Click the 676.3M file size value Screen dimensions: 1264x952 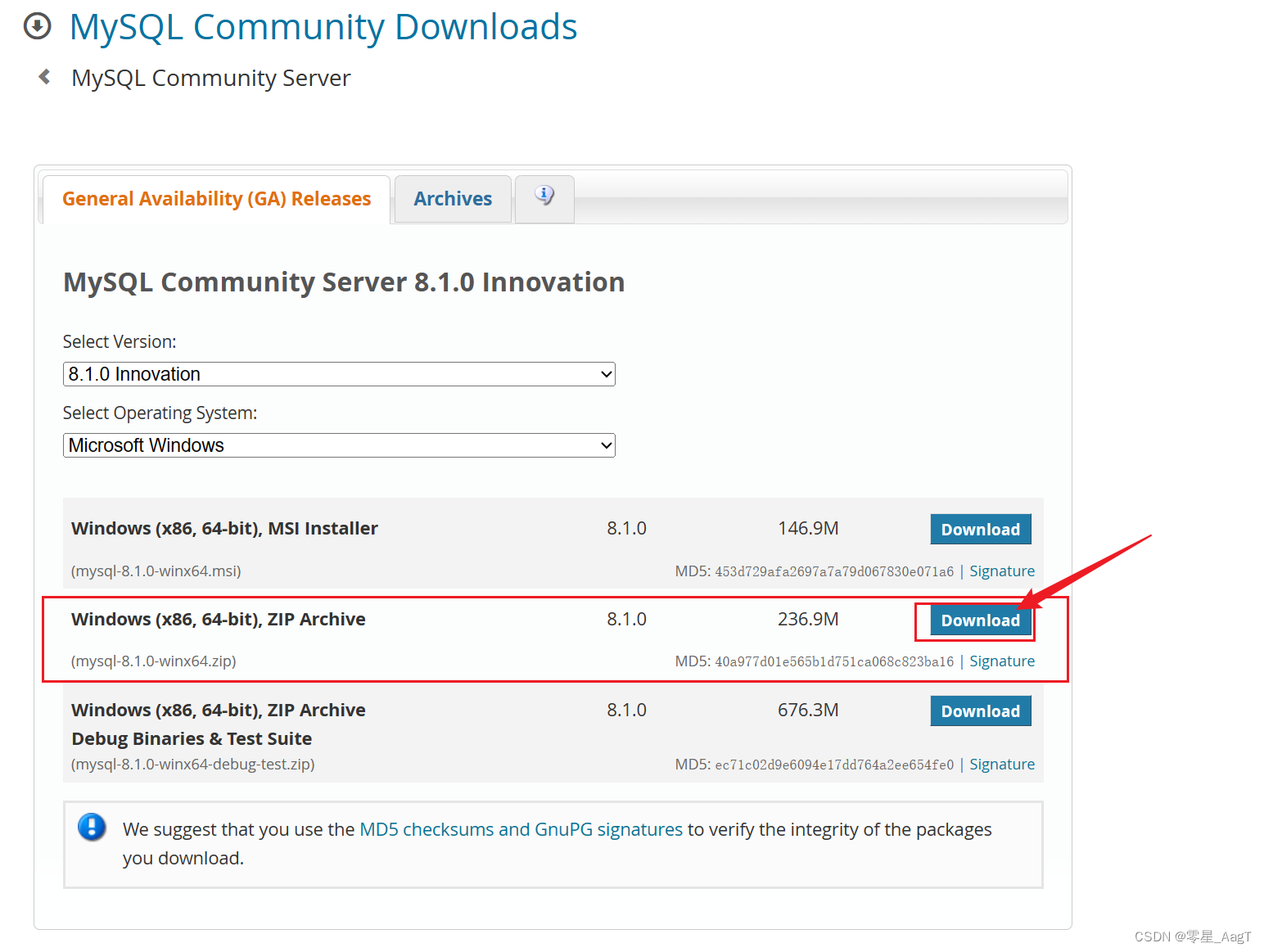click(x=808, y=710)
